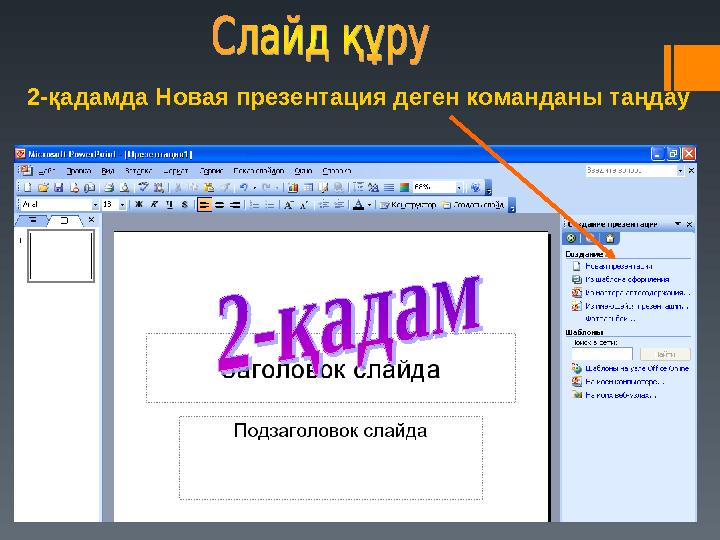Run Spelling check from the toolbar
Screen dimensions: 720x540
coord(143,187)
